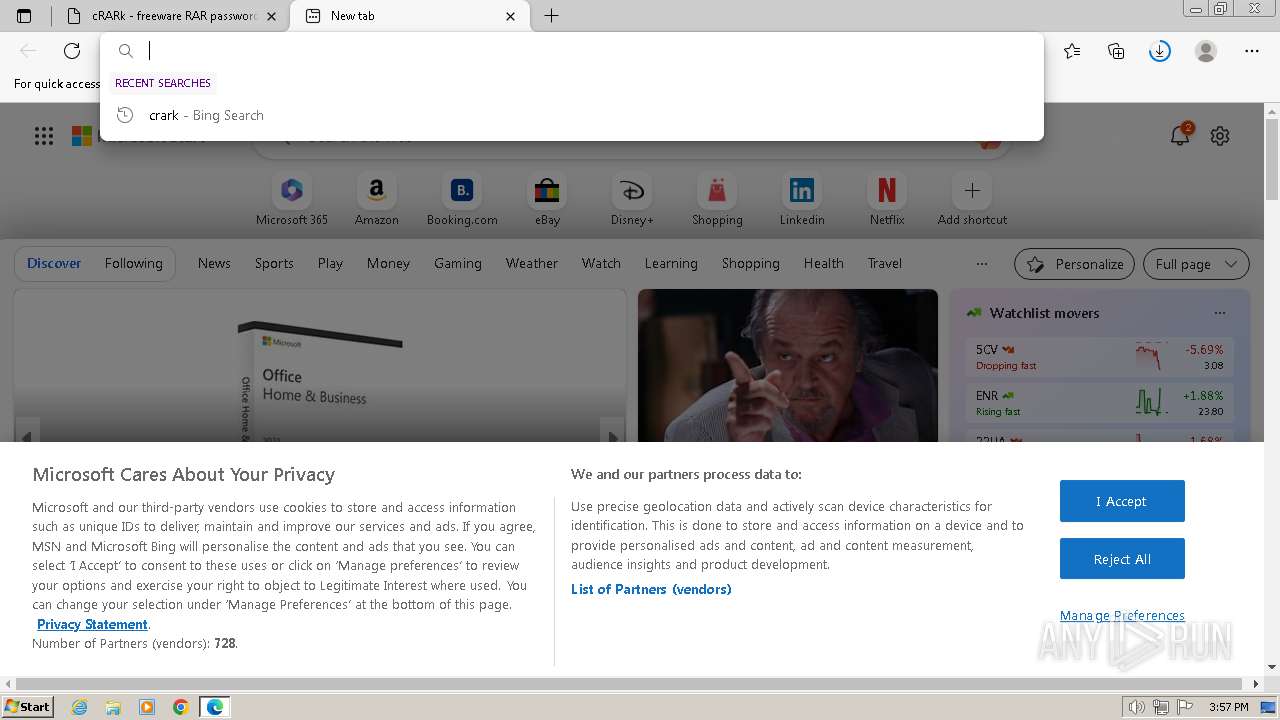
Task: Open the Play category
Action: [x=330, y=263]
